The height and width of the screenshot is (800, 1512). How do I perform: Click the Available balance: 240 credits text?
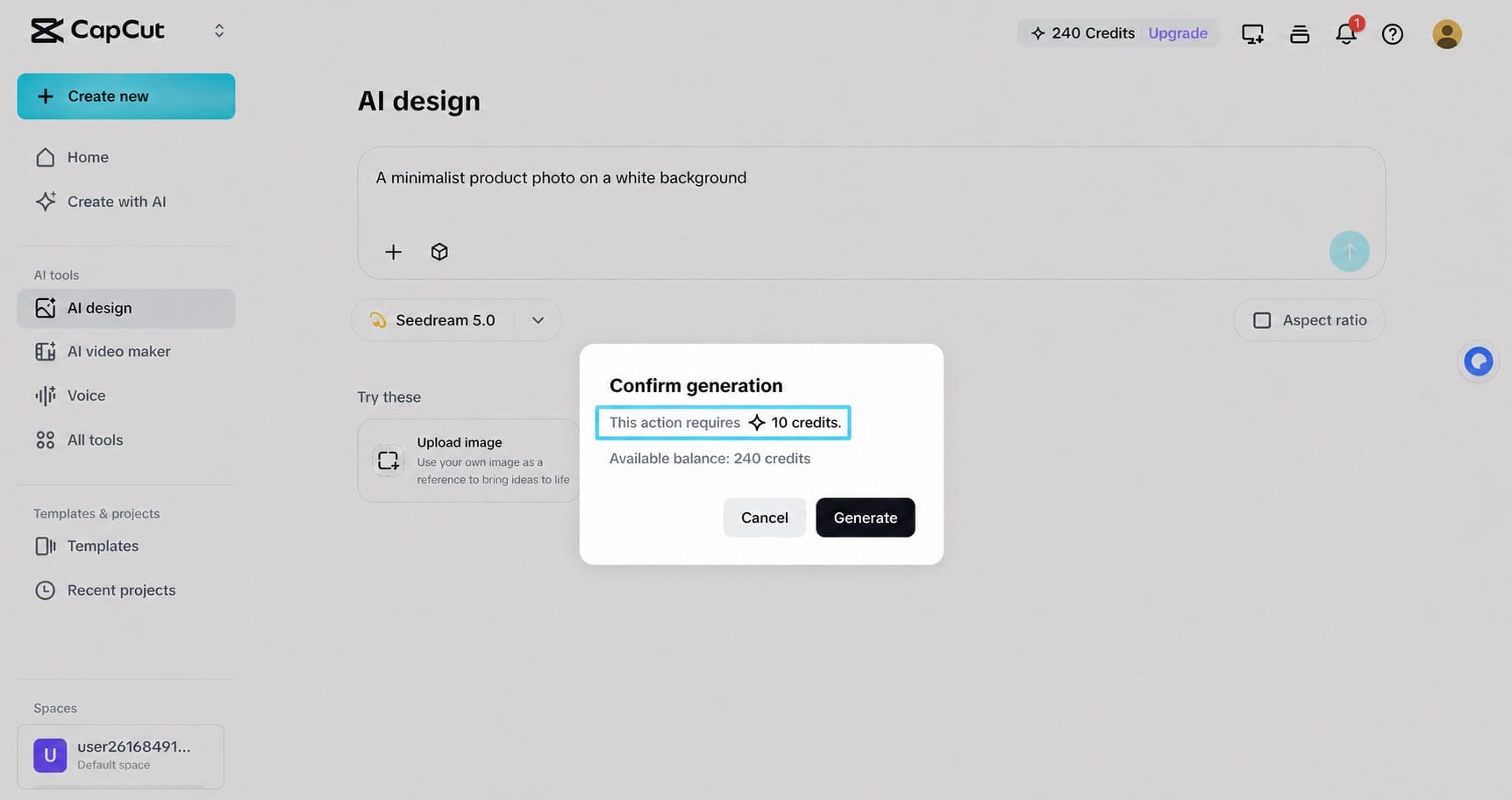click(710, 459)
